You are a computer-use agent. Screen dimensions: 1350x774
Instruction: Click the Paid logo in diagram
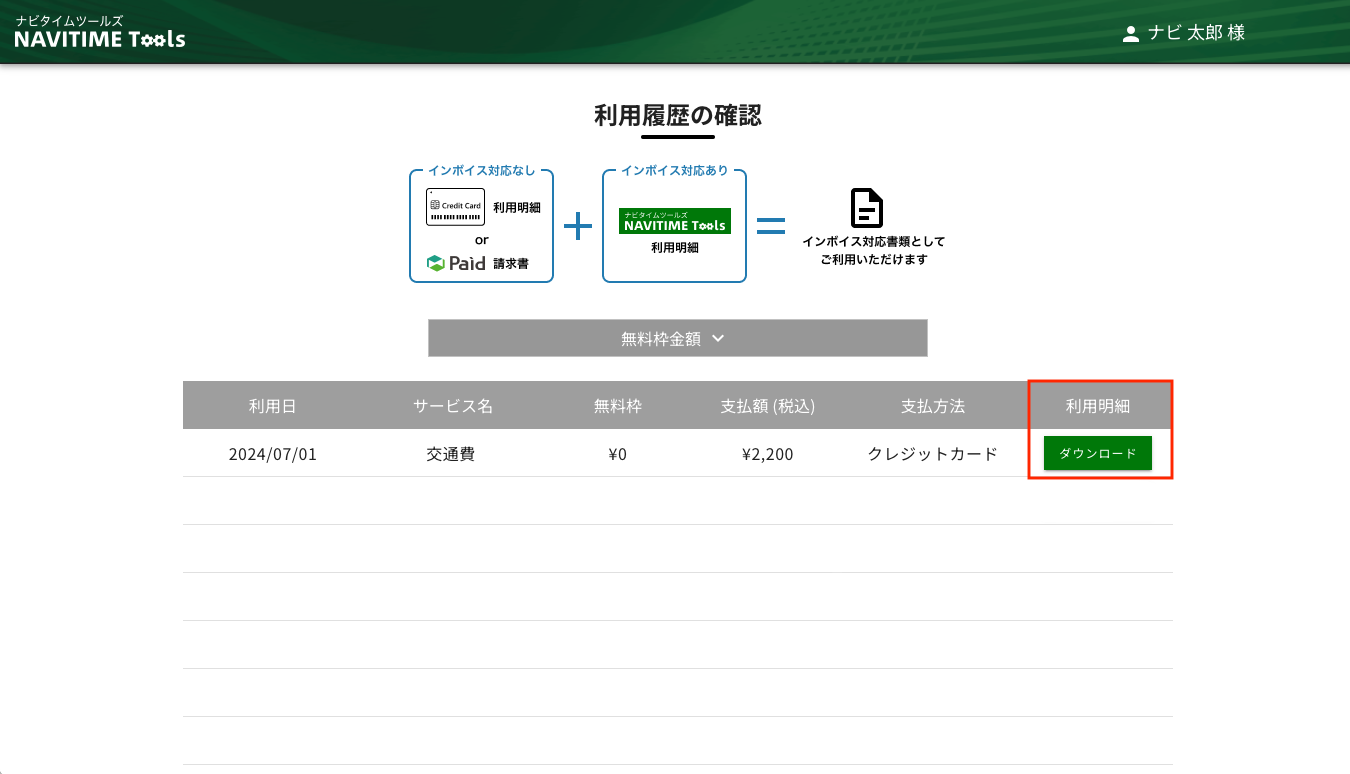click(x=456, y=263)
